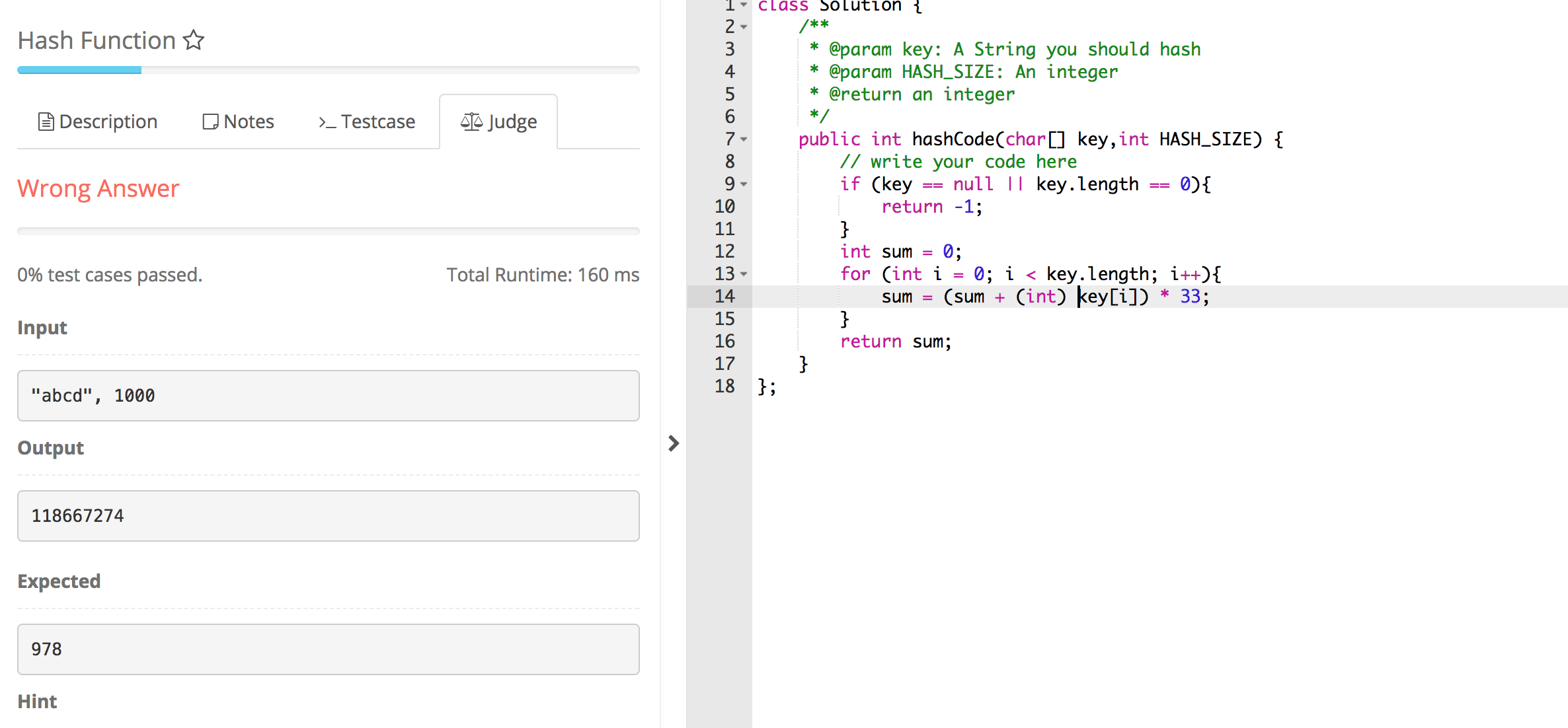Collapse the comment block at line 2

[743, 28]
